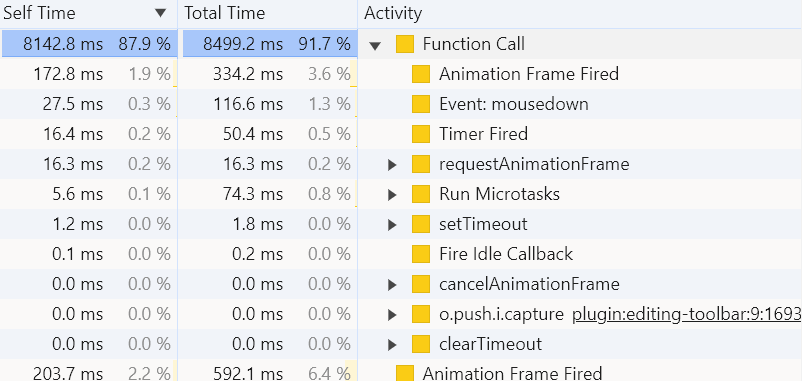This screenshot has width=802, height=381.
Task: Select the Timer Fired activity row
Action: (x=401, y=135)
